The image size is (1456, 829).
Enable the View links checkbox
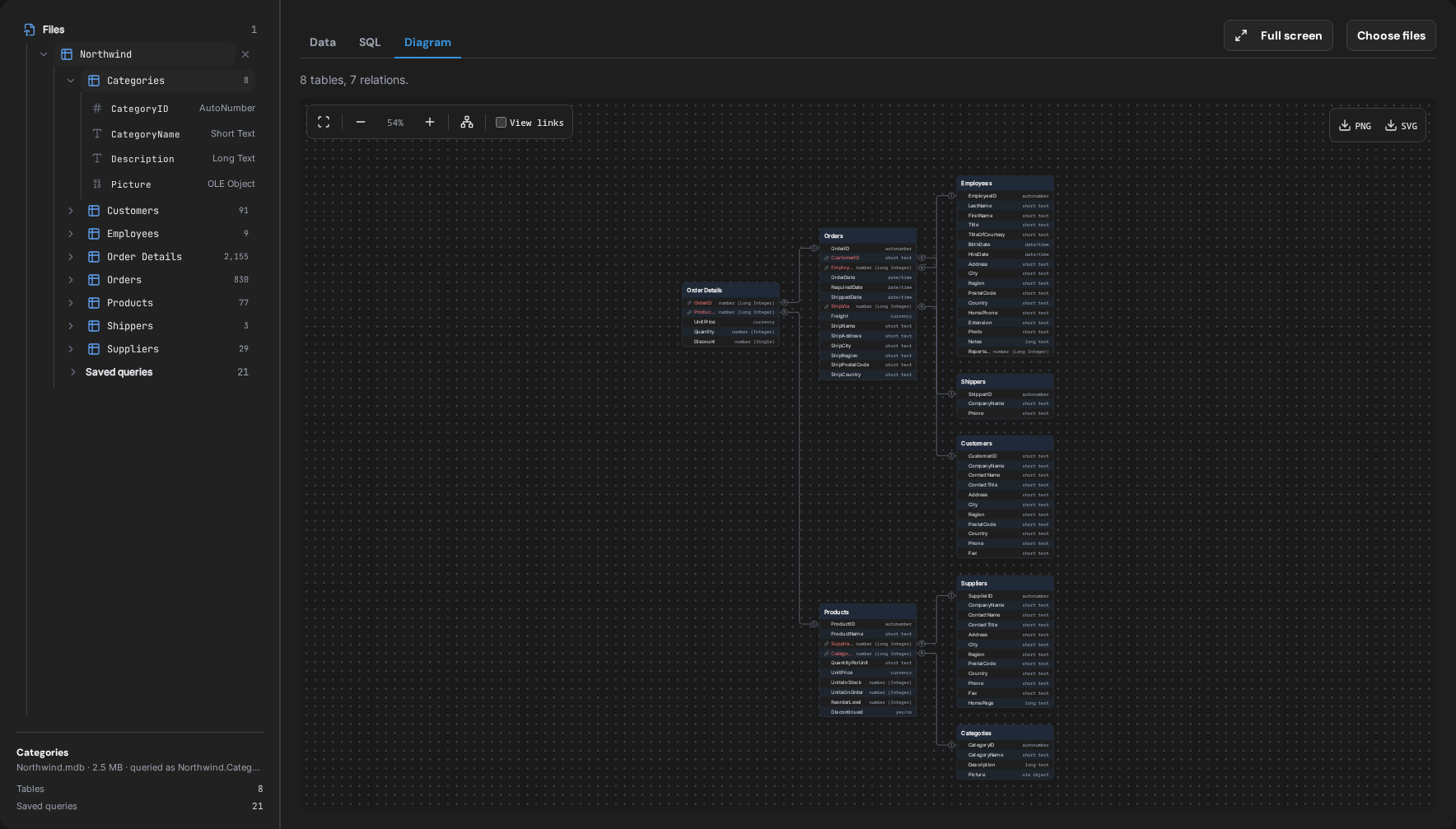(x=501, y=123)
